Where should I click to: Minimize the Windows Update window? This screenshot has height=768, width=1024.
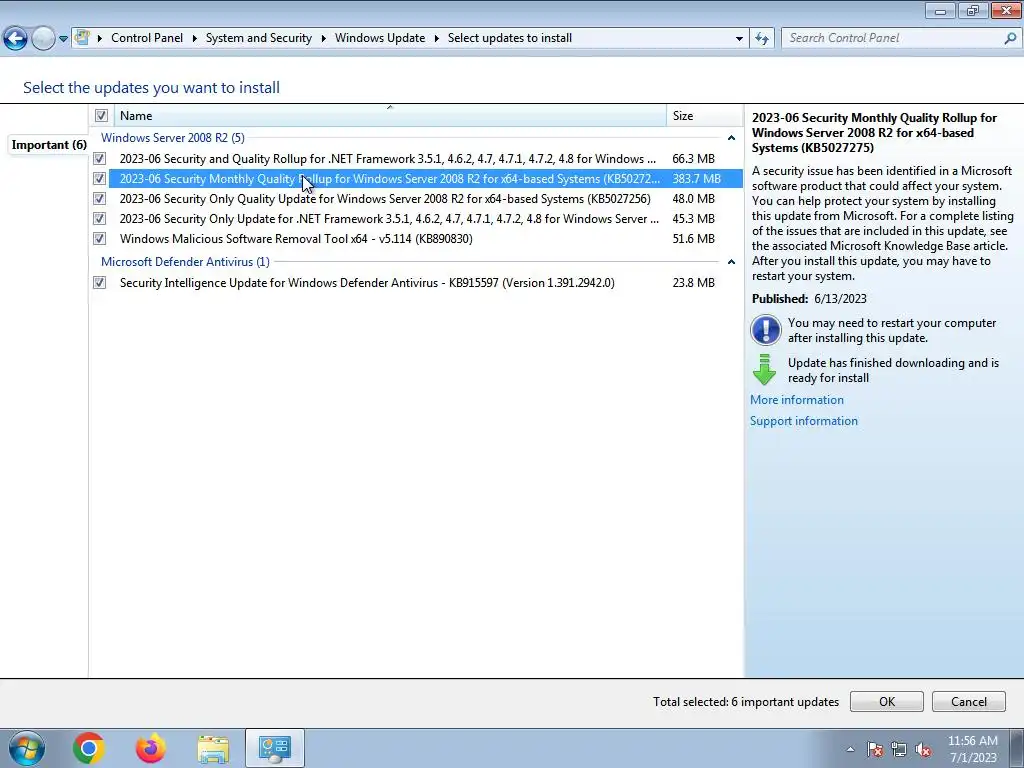(940, 11)
